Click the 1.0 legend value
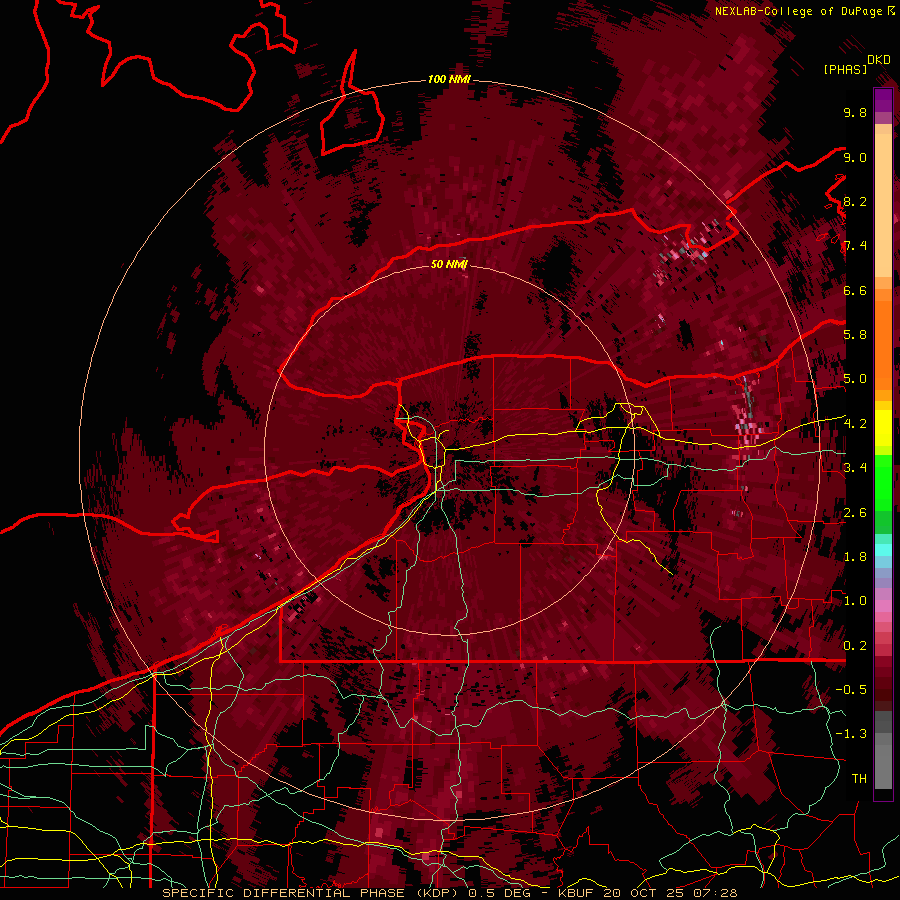This screenshot has width=900, height=900. click(855, 601)
